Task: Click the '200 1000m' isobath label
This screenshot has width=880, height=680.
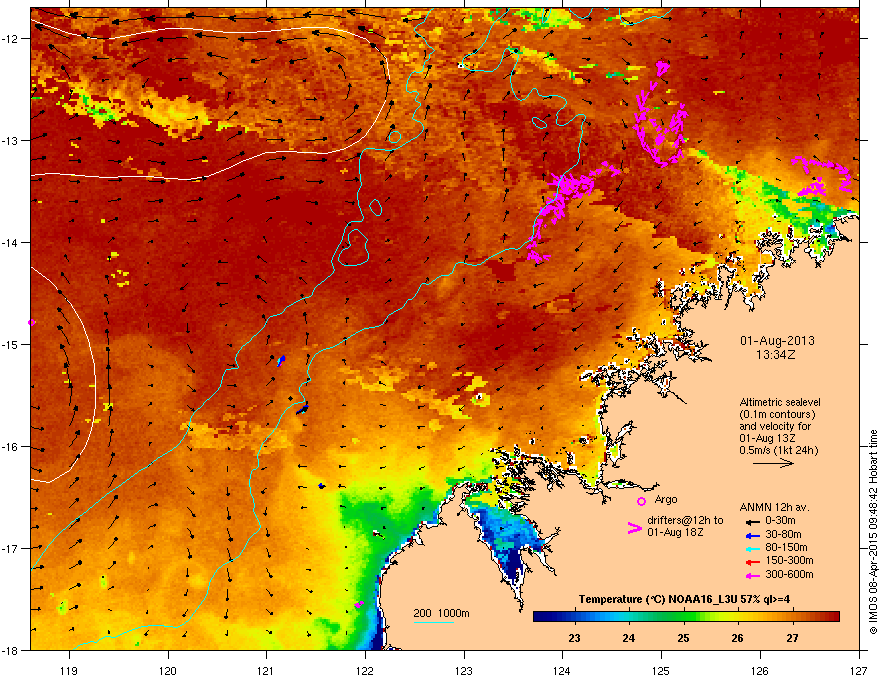Action: 441,613
